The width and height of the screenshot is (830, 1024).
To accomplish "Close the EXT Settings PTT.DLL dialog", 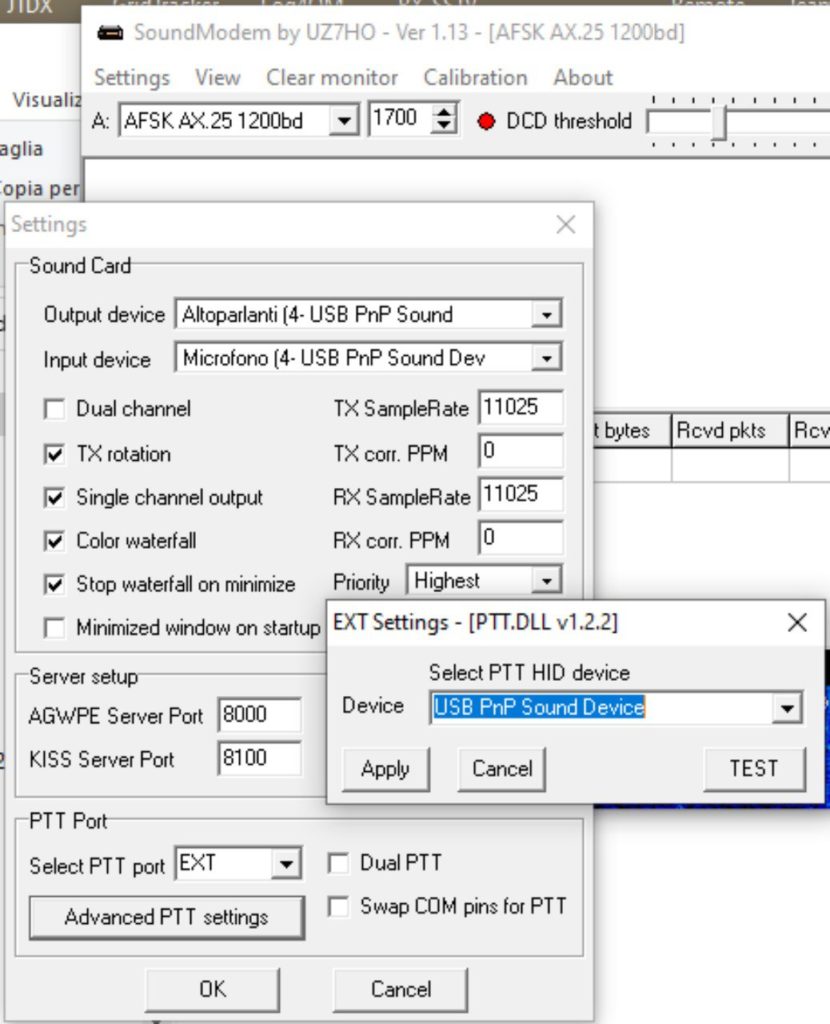I will pyautogui.click(x=797, y=622).
